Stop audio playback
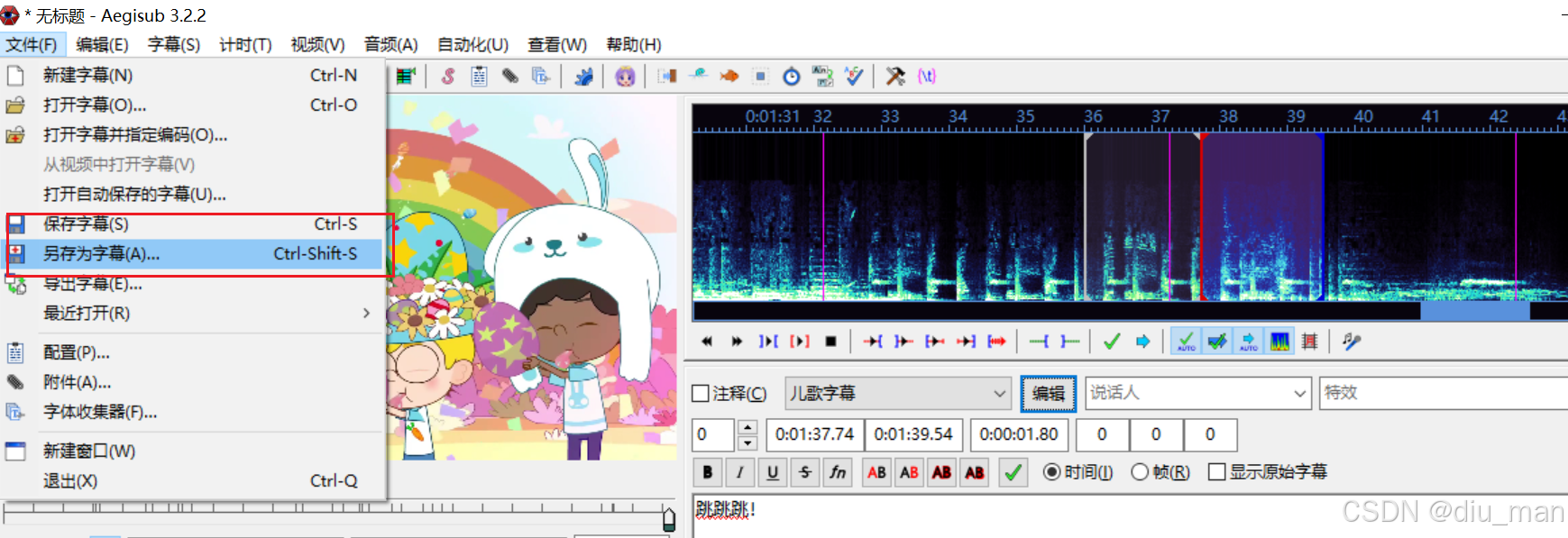This screenshot has height=538, width=1568. pos(830,342)
